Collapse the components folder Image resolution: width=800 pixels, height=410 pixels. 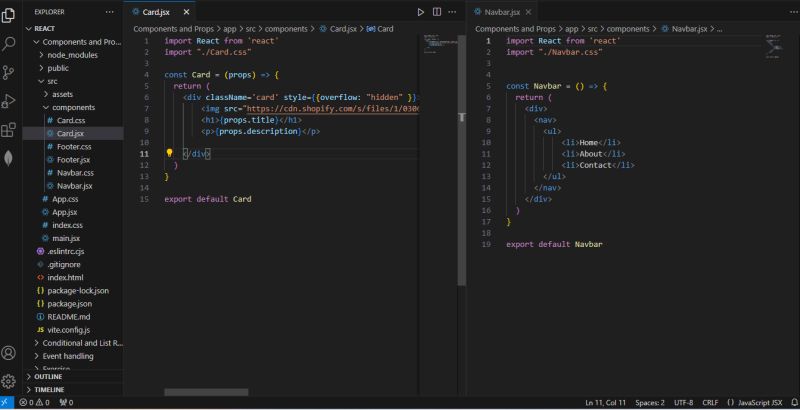(73, 107)
